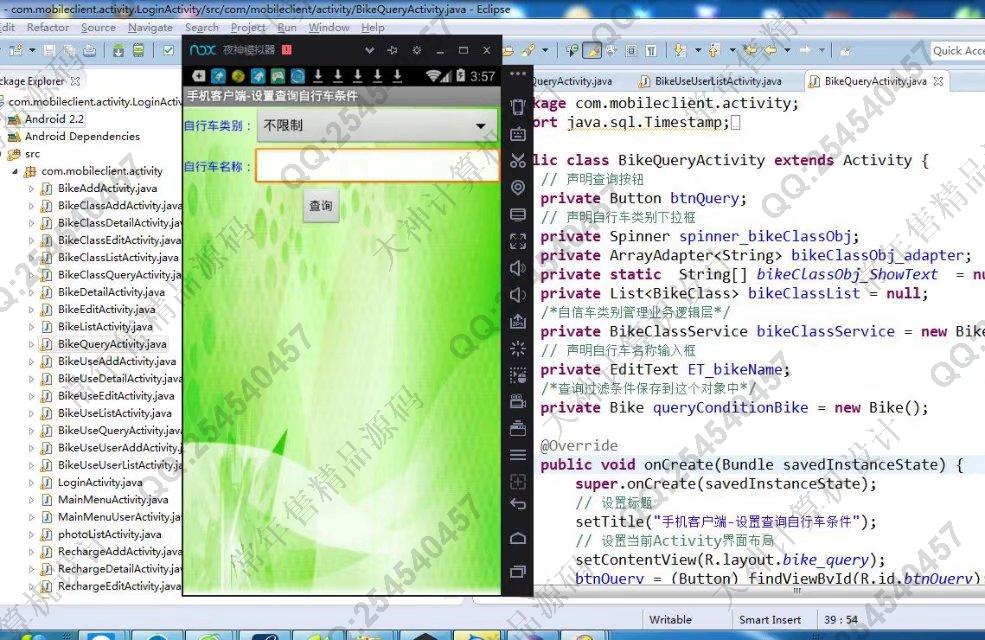Click the Eclipse print toolbar icon

(89, 51)
